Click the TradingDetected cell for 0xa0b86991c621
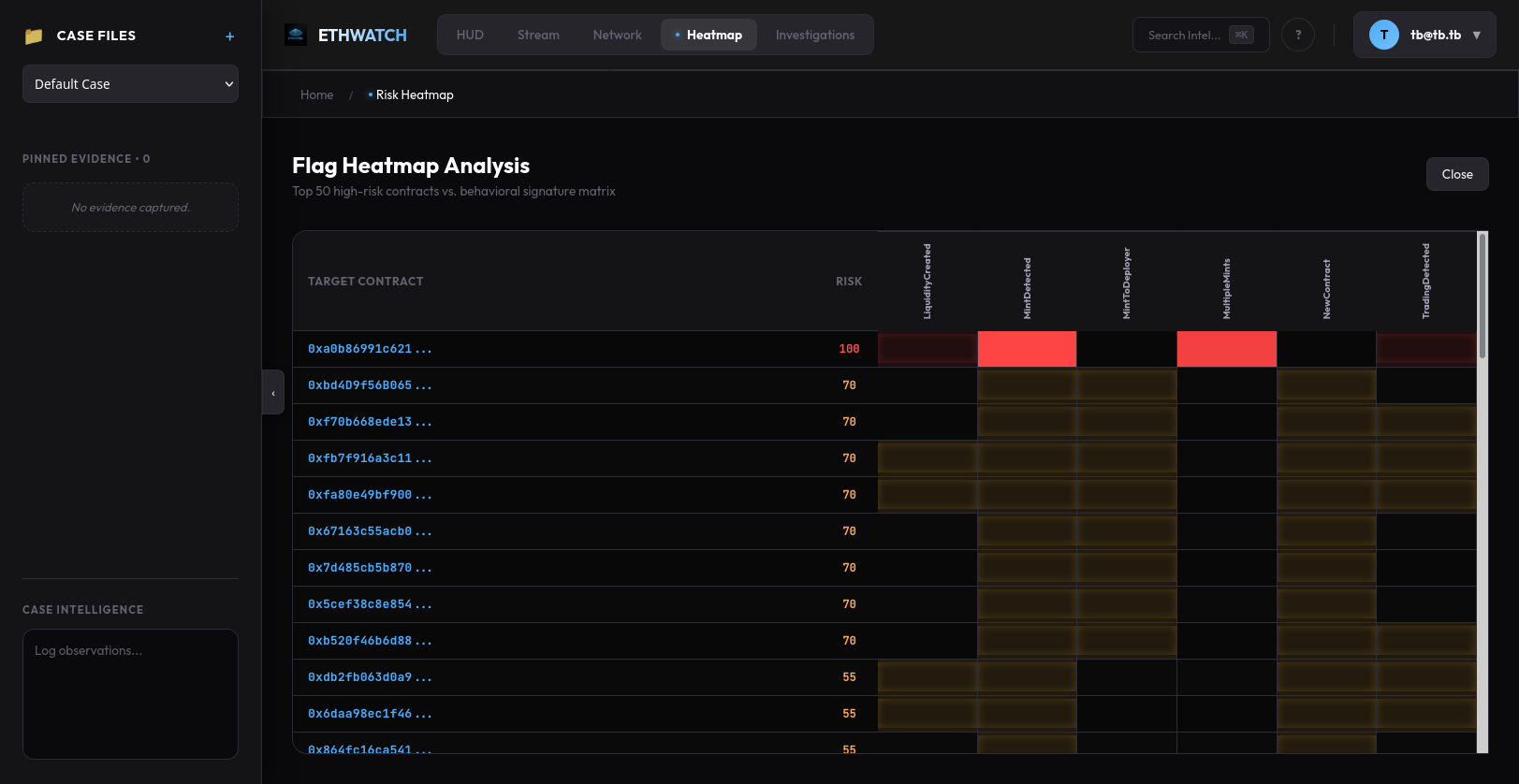 click(1426, 349)
